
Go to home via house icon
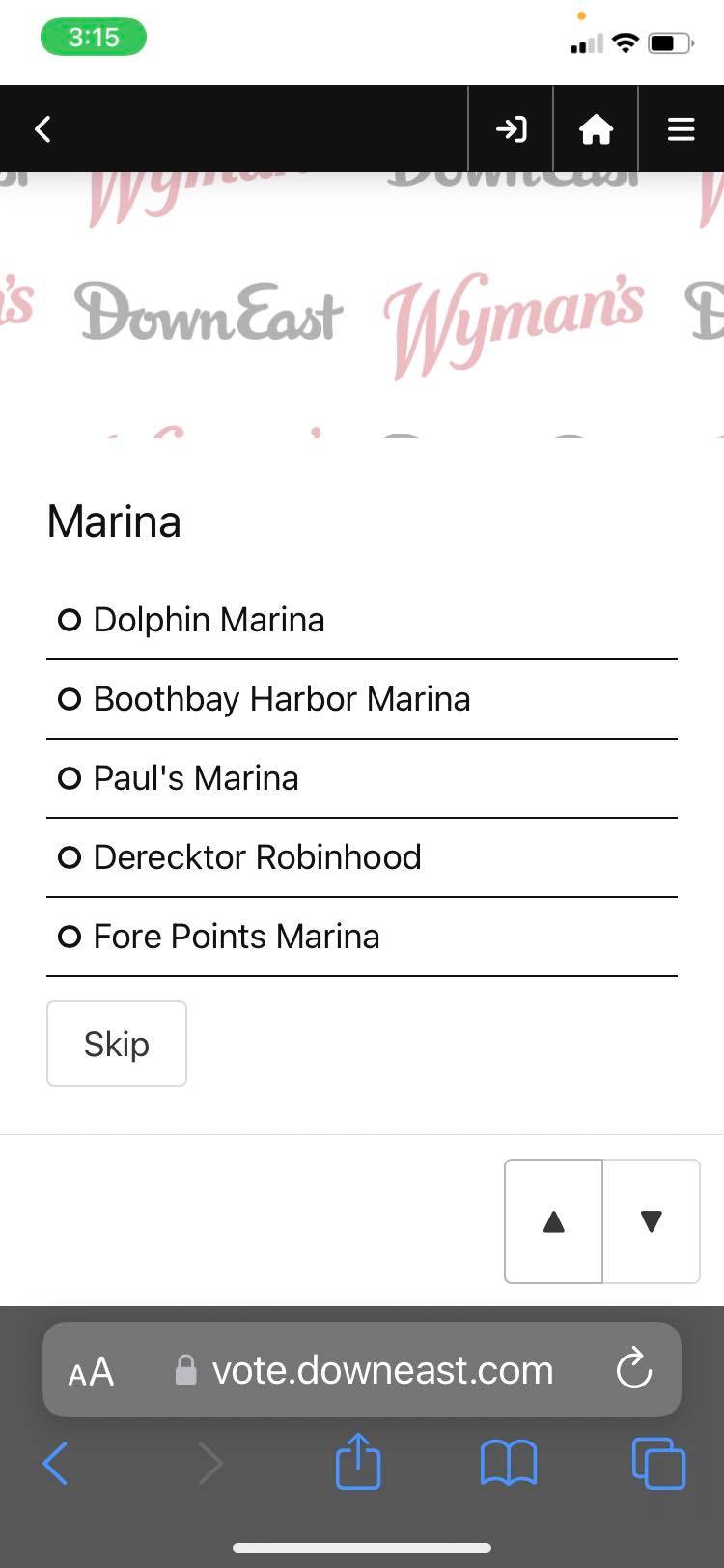[x=596, y=128]
